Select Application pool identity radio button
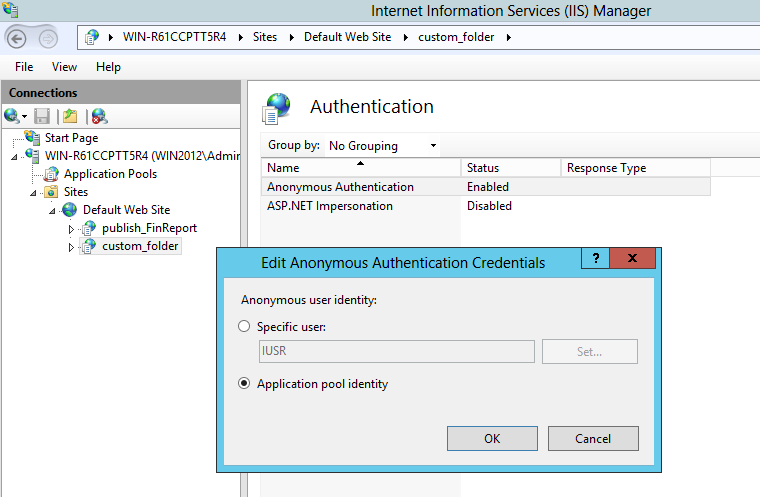 [244, 384]
